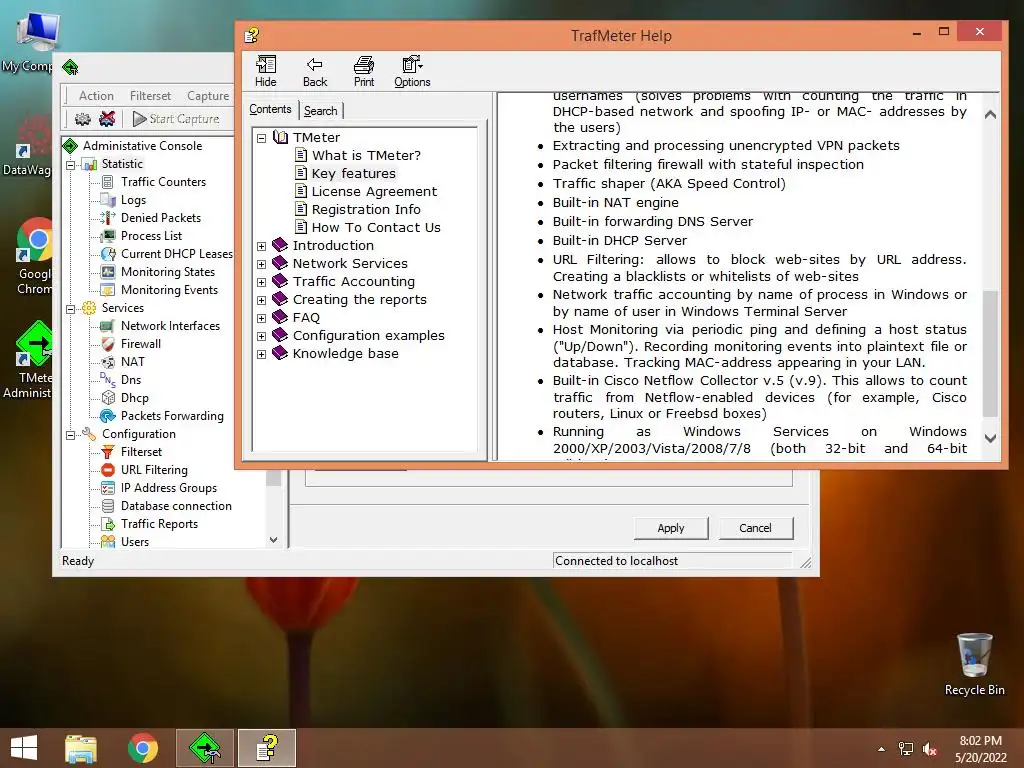1024x768 pixels.
Task: Click the help content scroll down arrow
Action: pyautogui.click(x=990, y=438)
